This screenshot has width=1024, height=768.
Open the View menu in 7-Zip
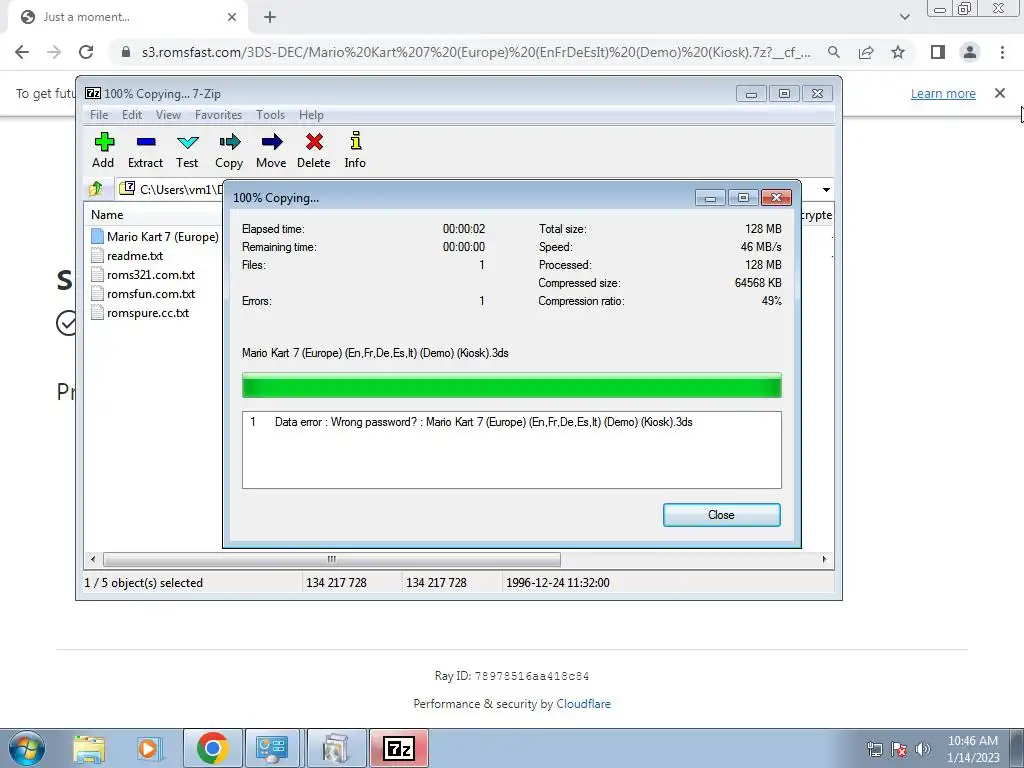tap(168, 115)
